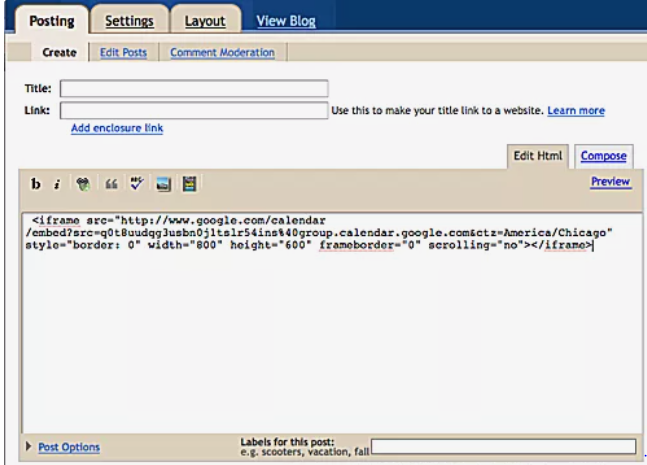Switch to the Compose editor tab
Viewport: 647px width, 465px height.
604,156
